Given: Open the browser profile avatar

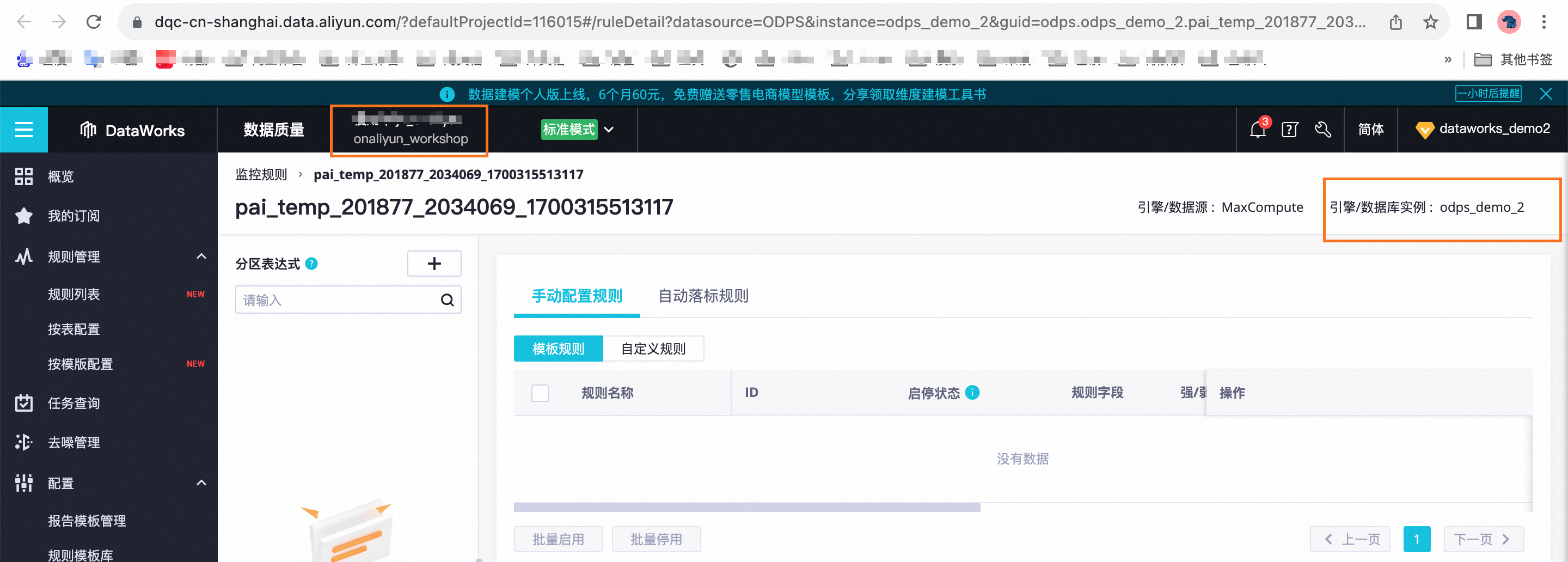Looking at the screenshot, I should pos(1509,22).
